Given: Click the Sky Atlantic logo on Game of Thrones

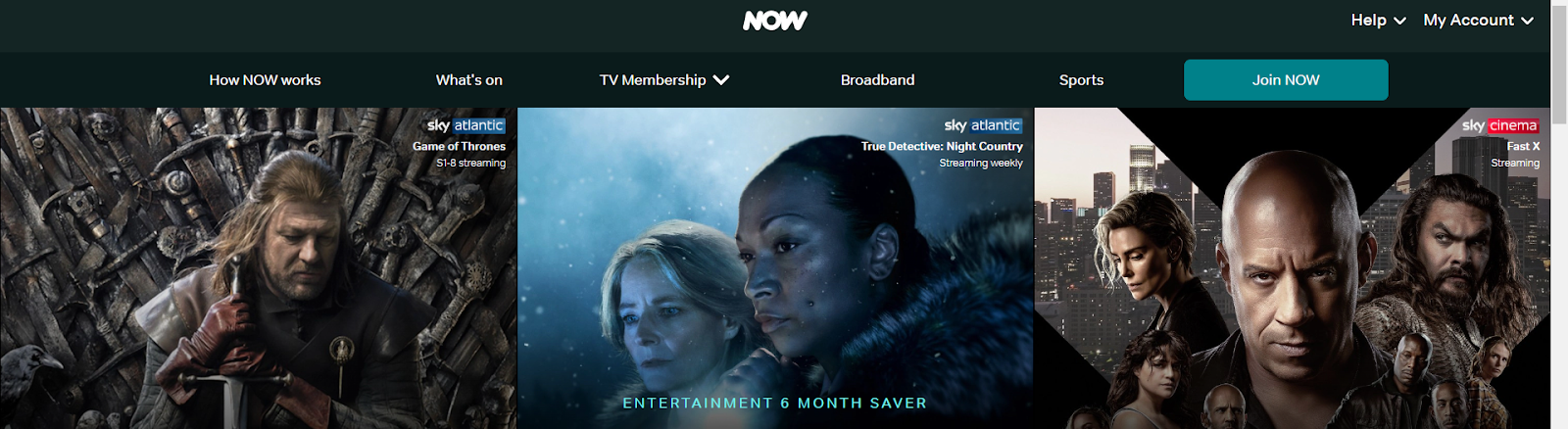Looking at the screenshot, I should pos(466,125).
